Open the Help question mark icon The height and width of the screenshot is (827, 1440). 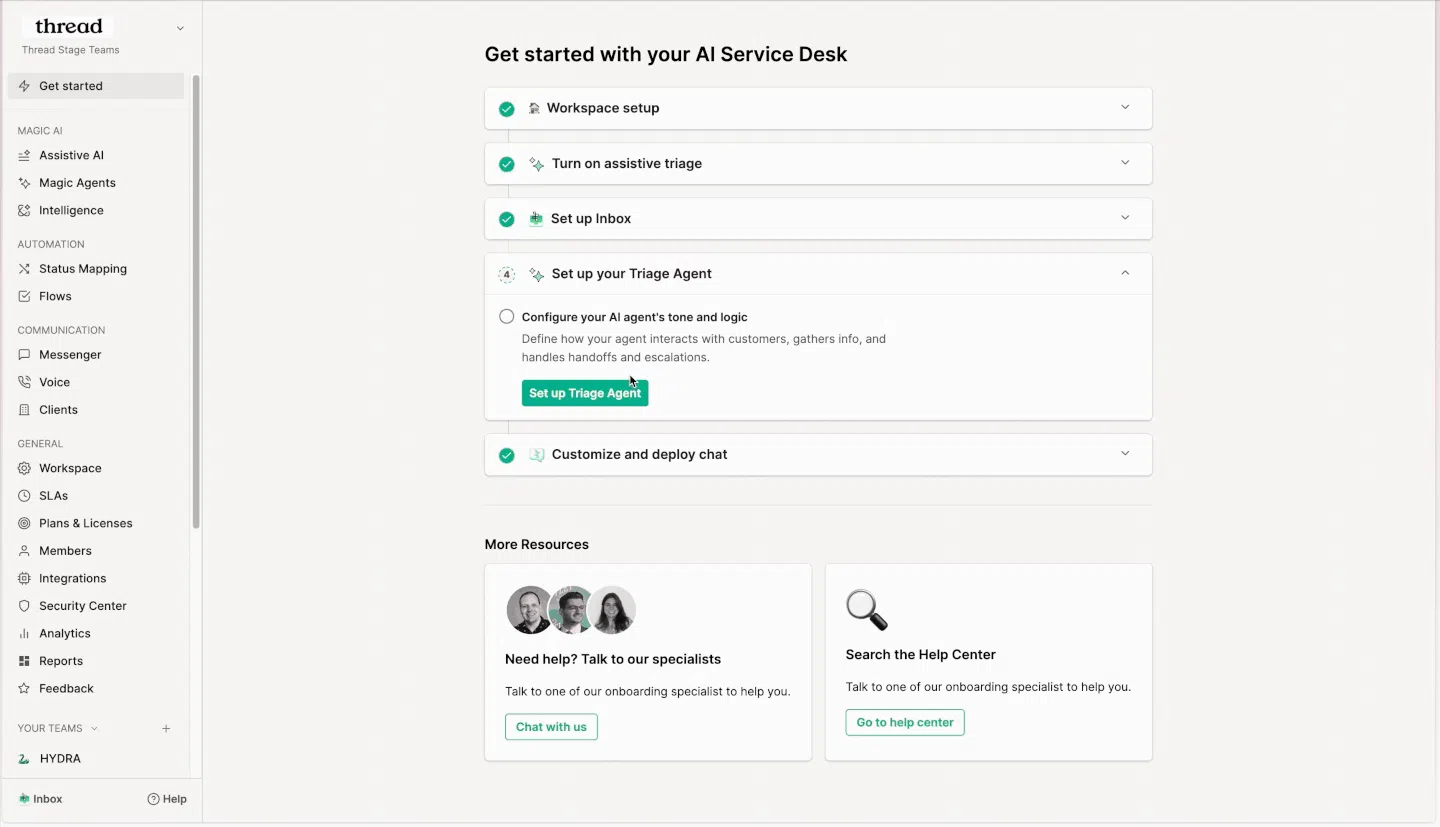click(x=153, y=799)
